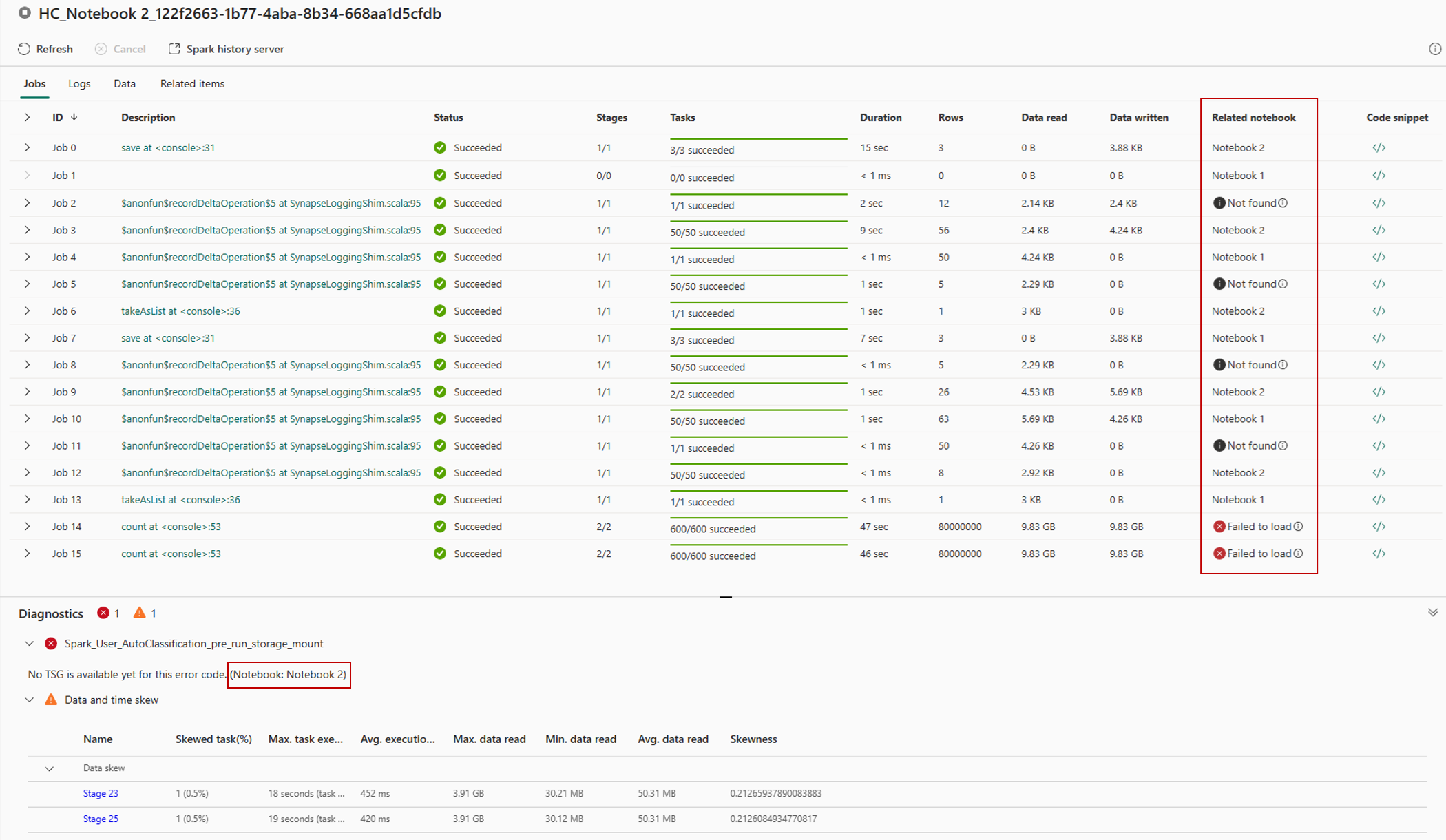Collapse the Data skew group

[50, 768]
